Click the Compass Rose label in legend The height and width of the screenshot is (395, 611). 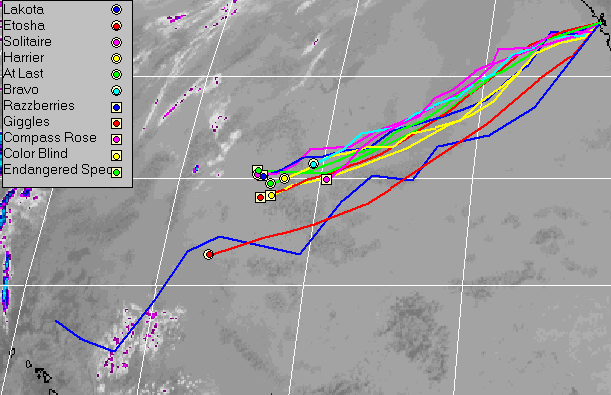point(50,138)
